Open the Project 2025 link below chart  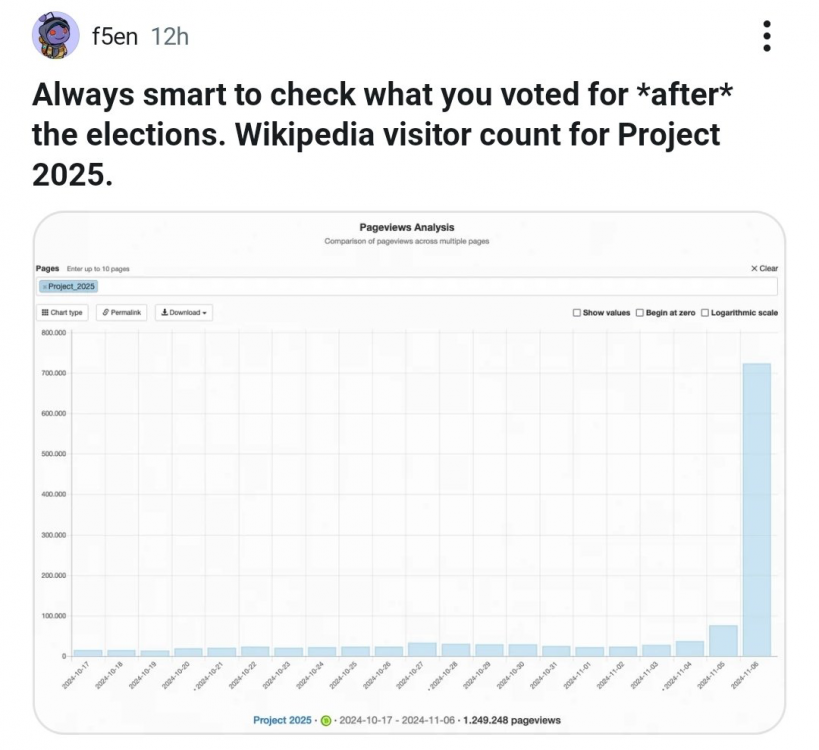coord(282,720)
